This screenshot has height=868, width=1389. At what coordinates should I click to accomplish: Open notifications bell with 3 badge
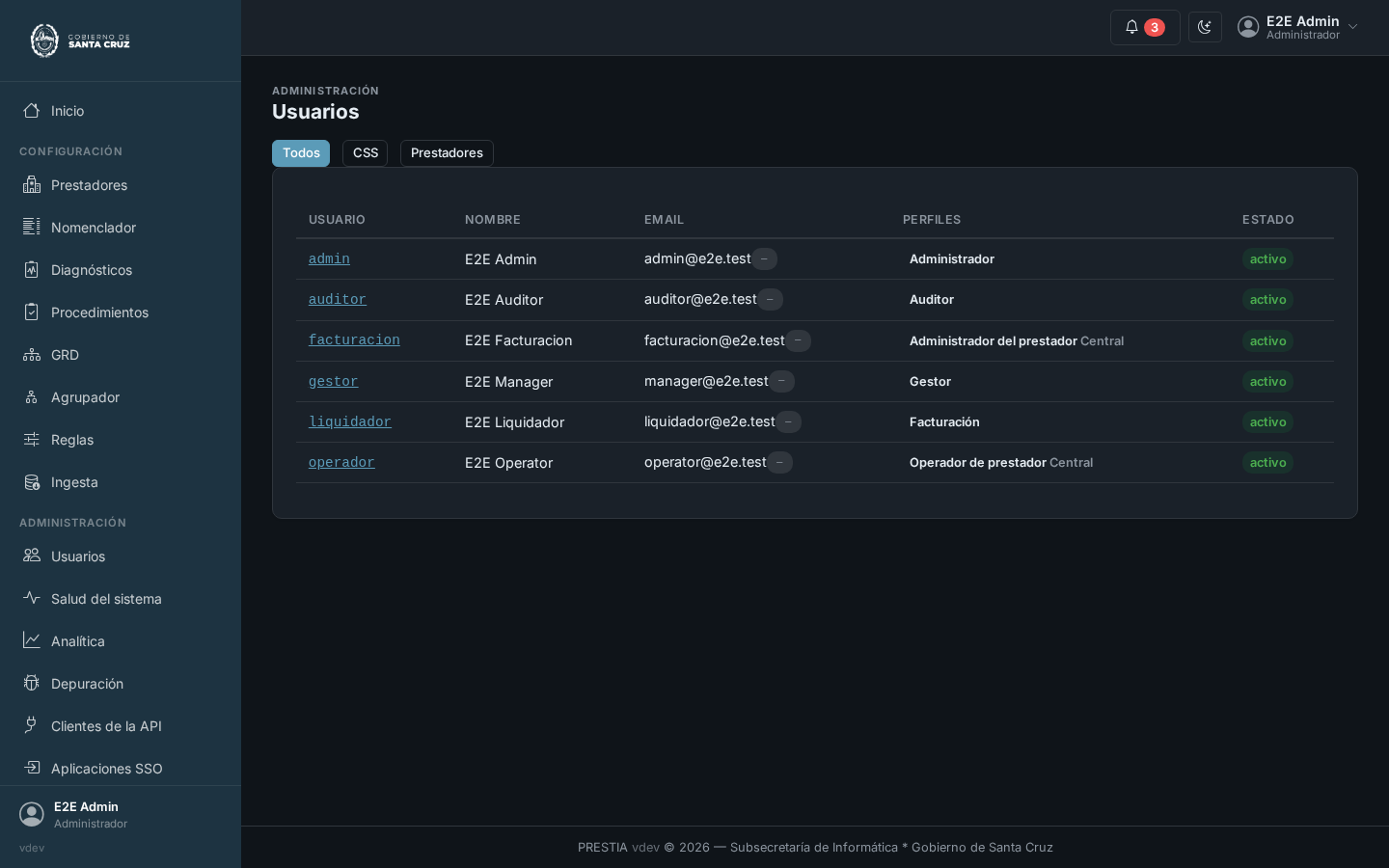(x=1145, y=27)
